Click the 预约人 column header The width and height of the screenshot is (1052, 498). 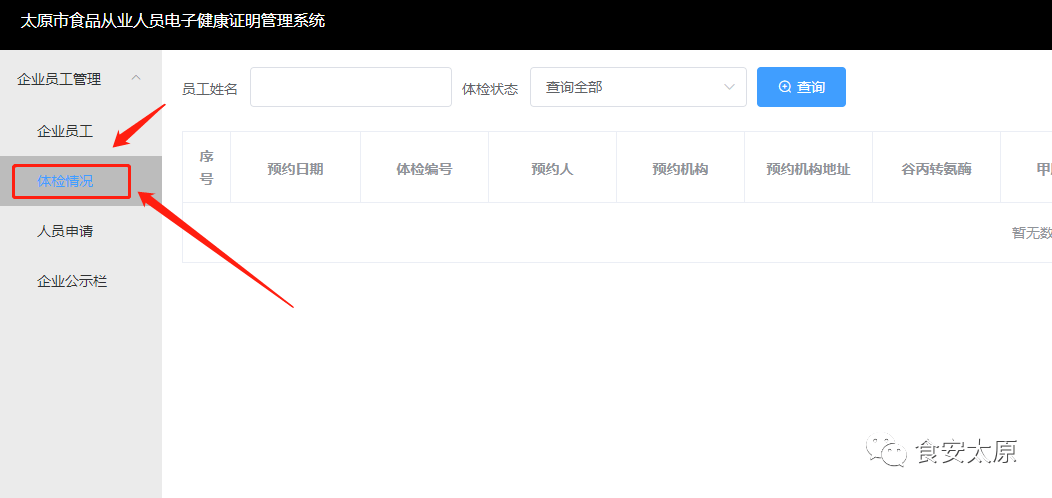(552, 169)
